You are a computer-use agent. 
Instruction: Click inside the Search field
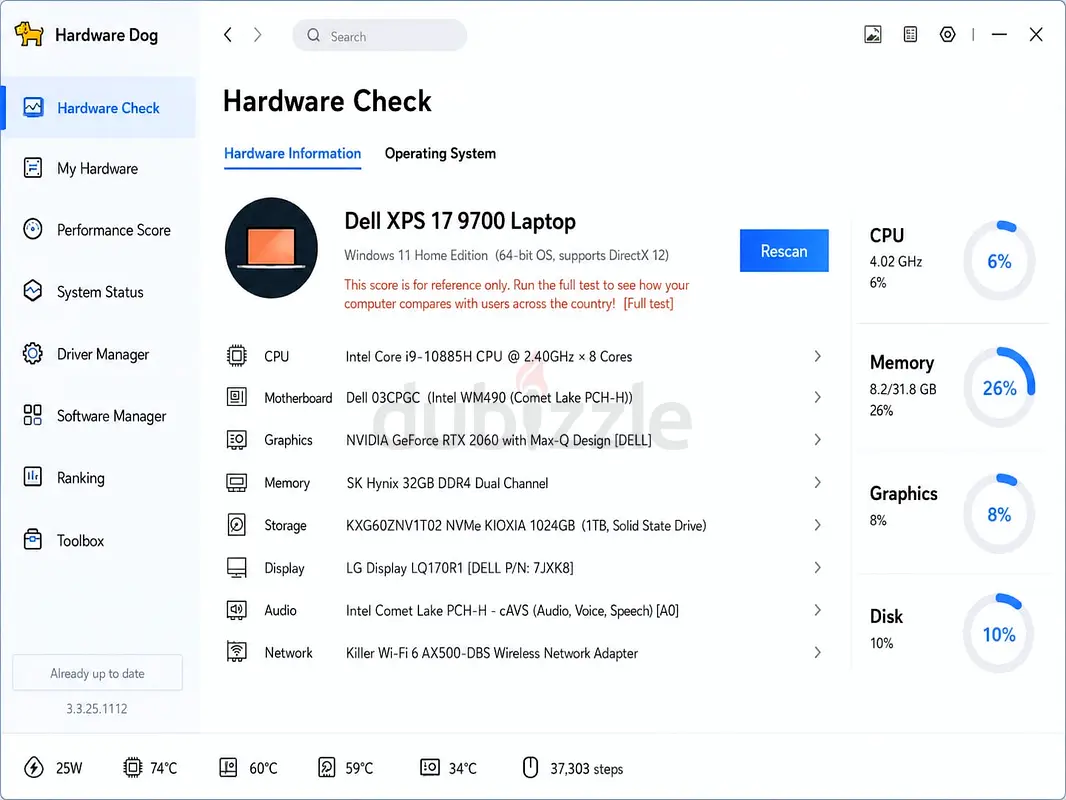point(379,35)
